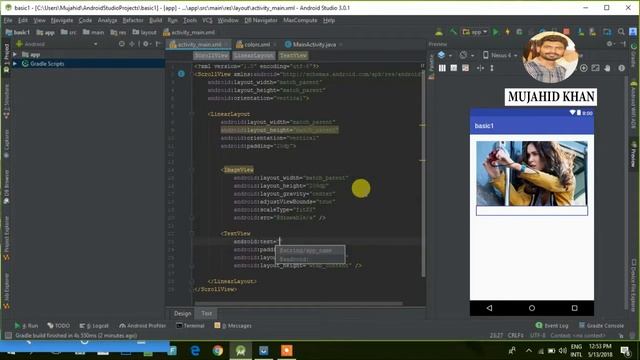Open Project panel settings gear
This screenshot has height=360, width=640.
click(146, 44)
